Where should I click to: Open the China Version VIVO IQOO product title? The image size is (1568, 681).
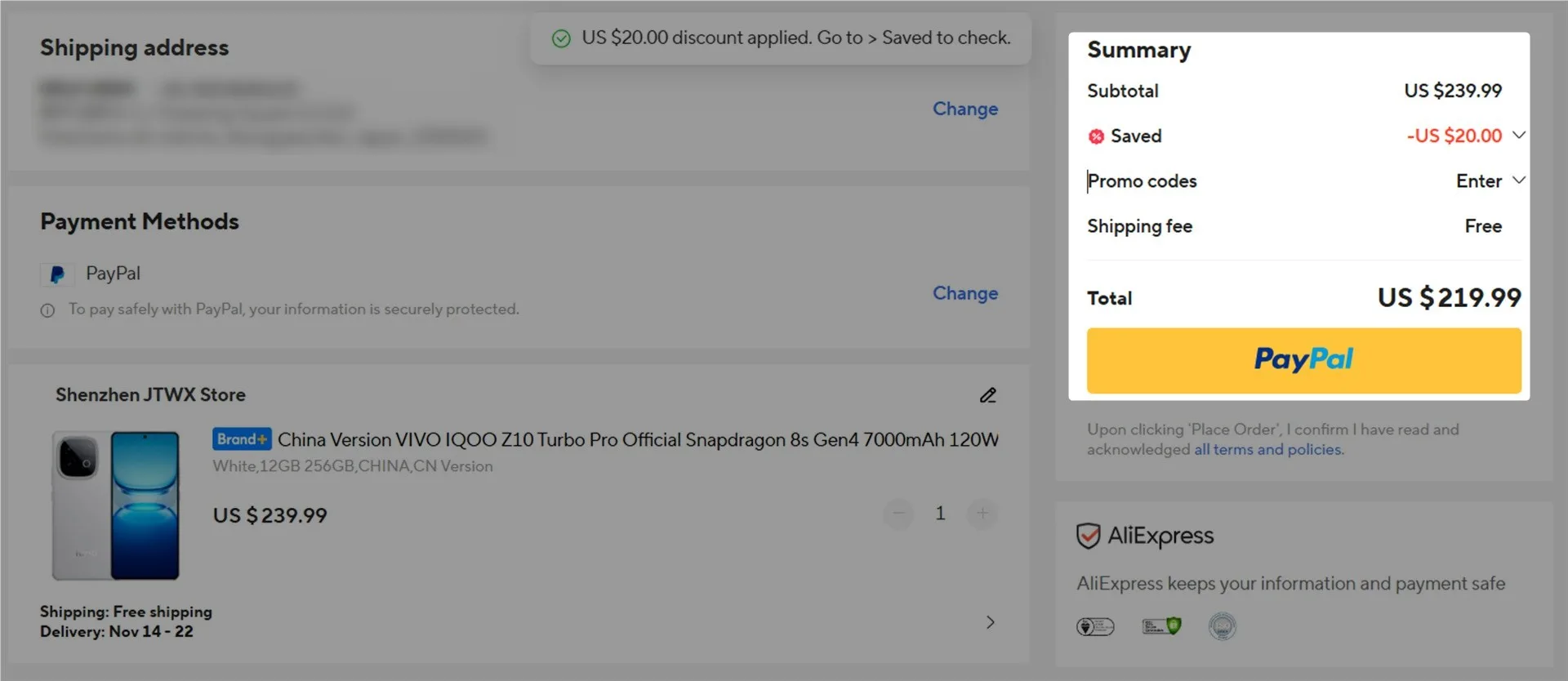637,440
